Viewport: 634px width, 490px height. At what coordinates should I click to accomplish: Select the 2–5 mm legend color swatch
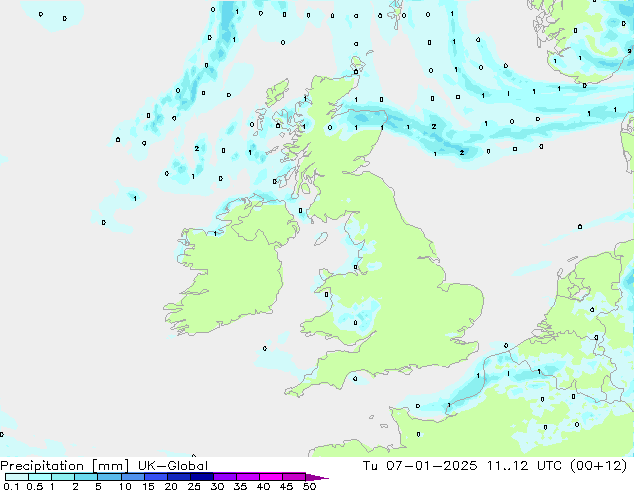click(86, 477)
